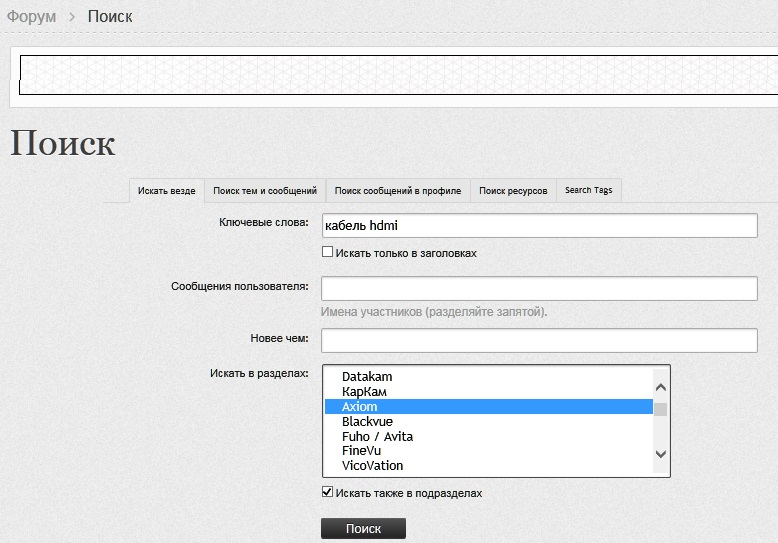
Task: Select Fuho / Avita section
Action: coord(377,437)
